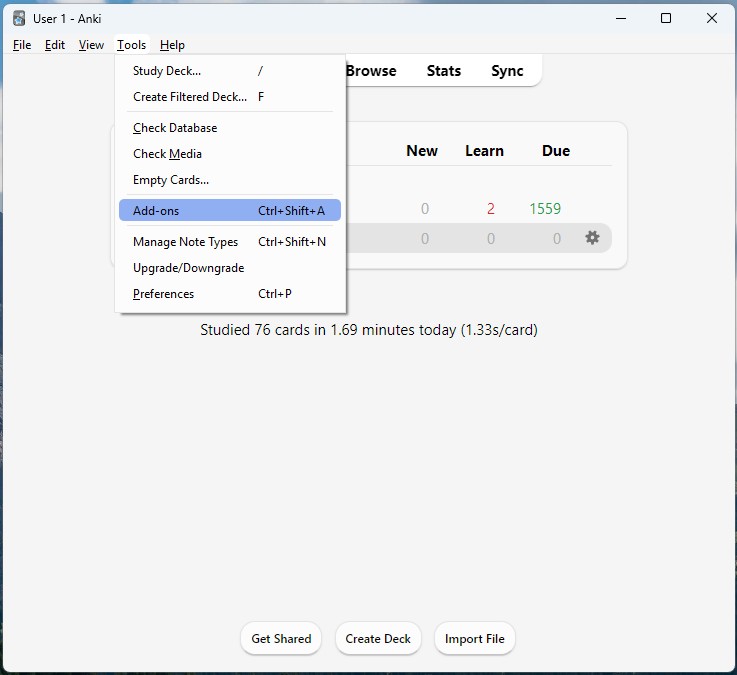Click the Import File button

pos(475,638)
